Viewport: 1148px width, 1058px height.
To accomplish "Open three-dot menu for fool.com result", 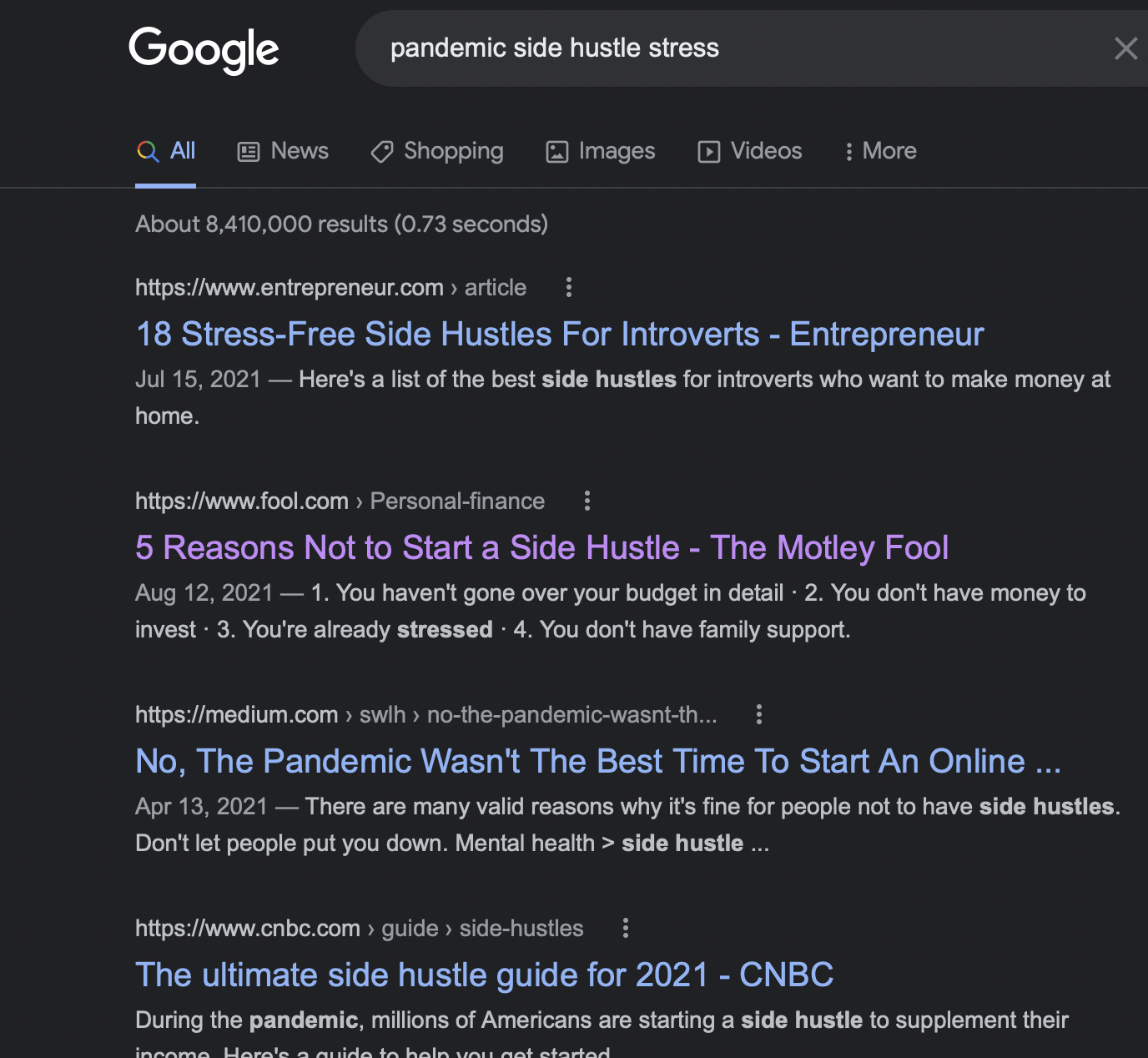I will tap(587, 501).
